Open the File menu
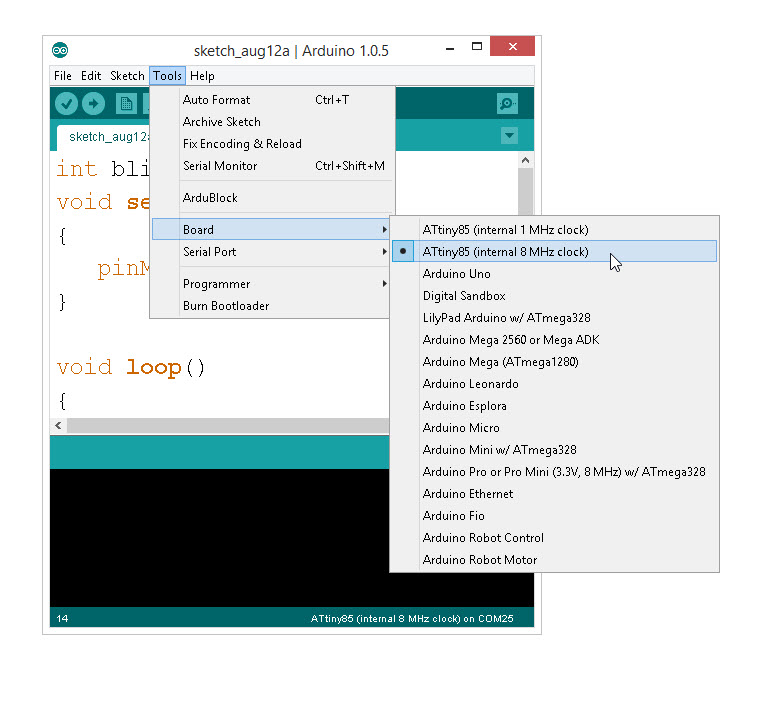This screenshot has height=728, width=766. pos(63,76)
